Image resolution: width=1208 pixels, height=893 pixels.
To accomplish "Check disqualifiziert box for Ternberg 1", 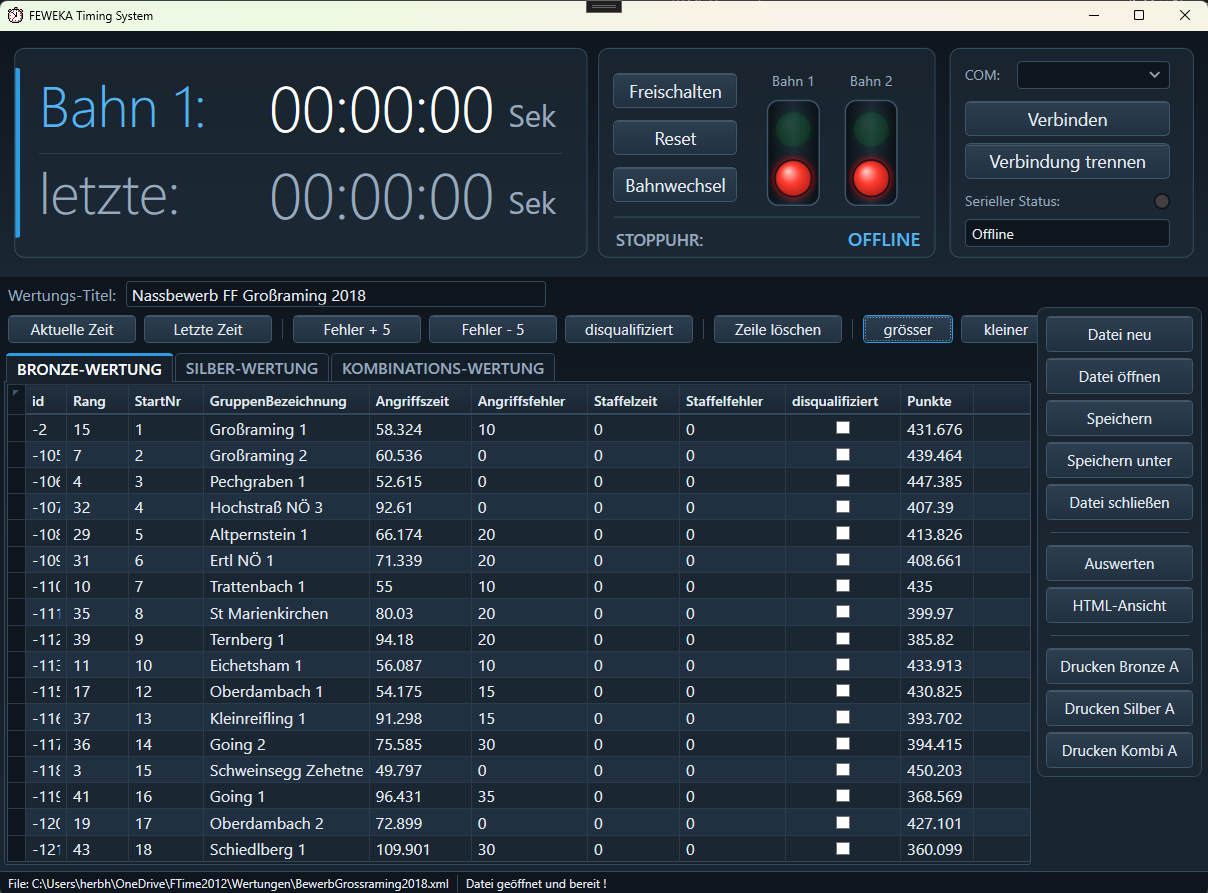I will (x=843, y=638).
